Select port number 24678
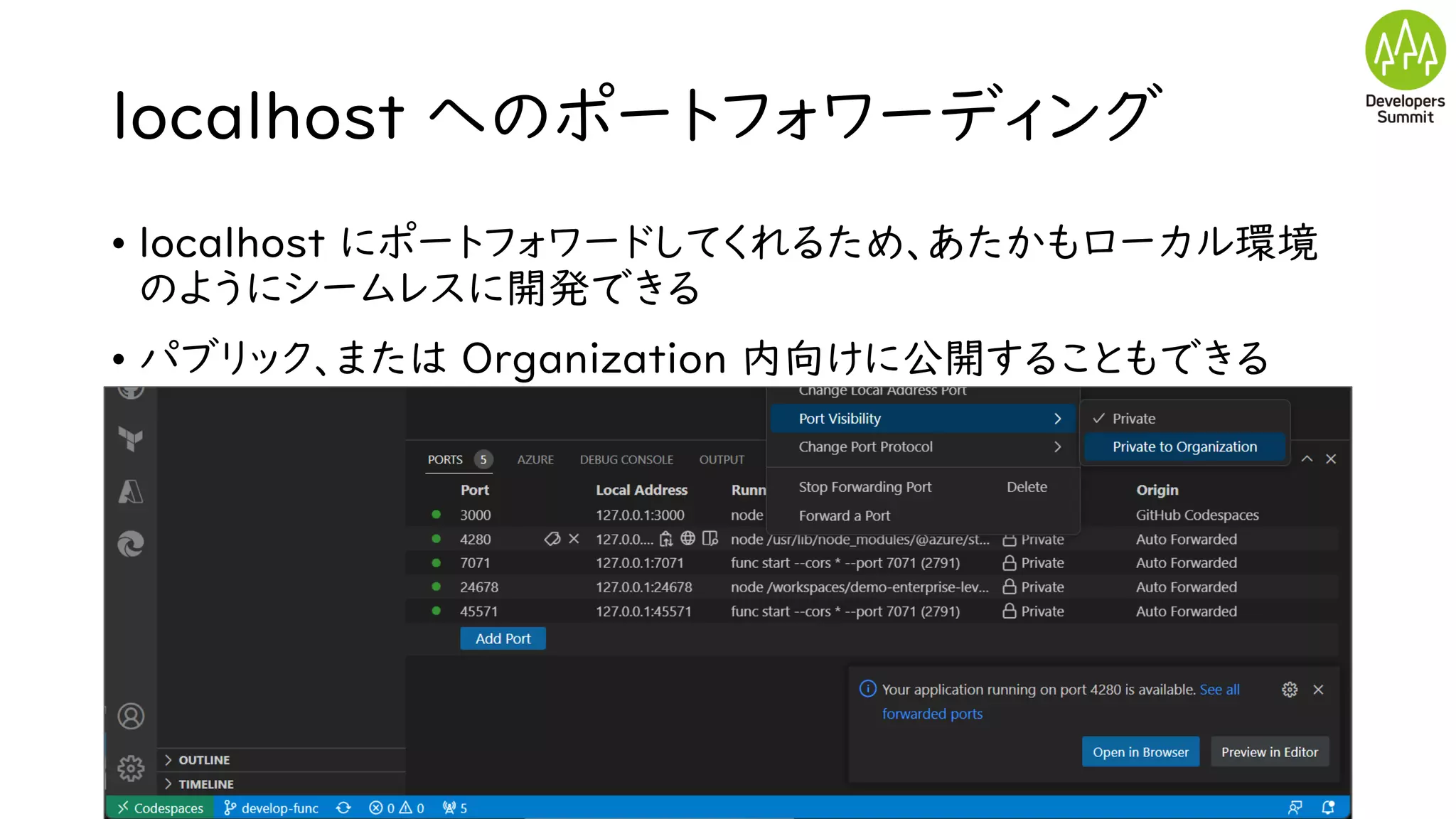The height and width of the screenshot is (819, 1456). (479, 587)
